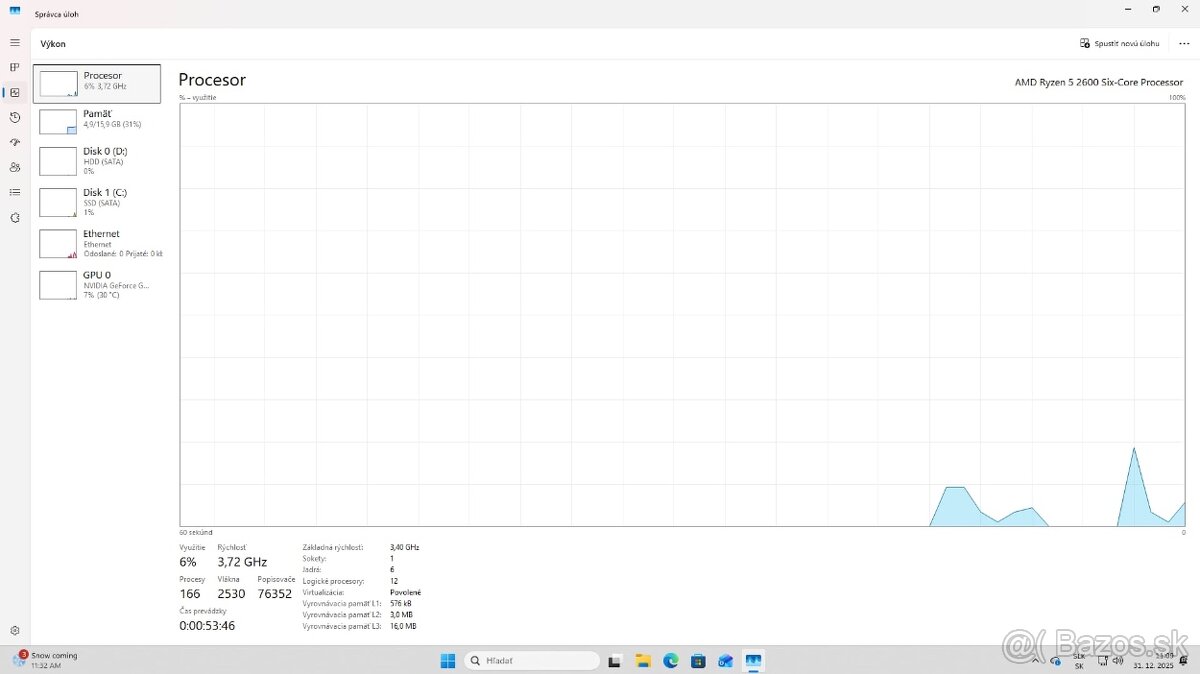
Task: Open Task Manager settings gear
Action: click(15, 631)
